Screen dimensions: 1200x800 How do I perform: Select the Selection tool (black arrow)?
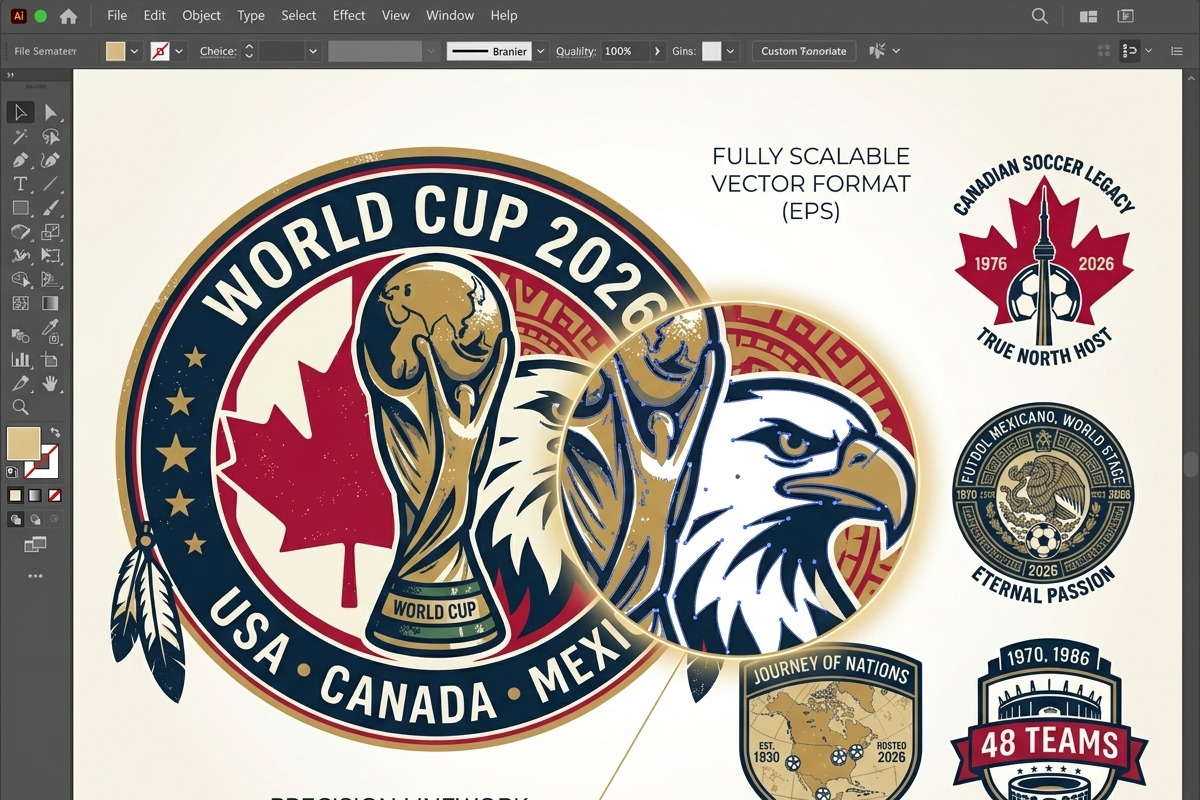click(20, 112)
